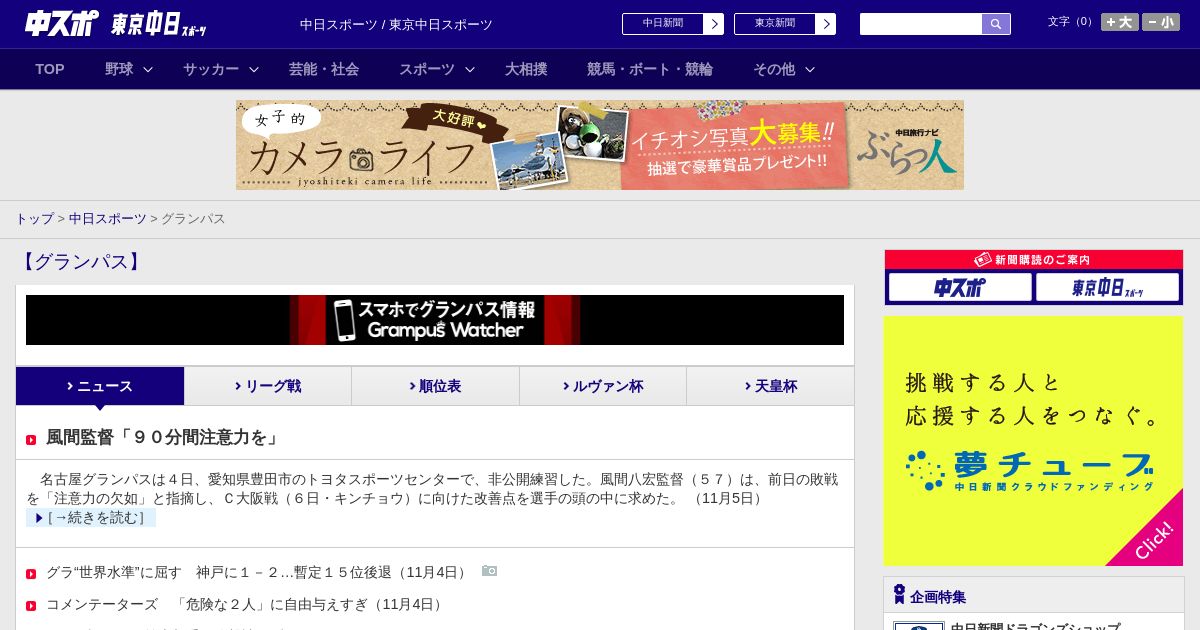Viewport: 1200px width, 630px height.
Task: Select the ニュース tab
Action: [x=100, y=386]
